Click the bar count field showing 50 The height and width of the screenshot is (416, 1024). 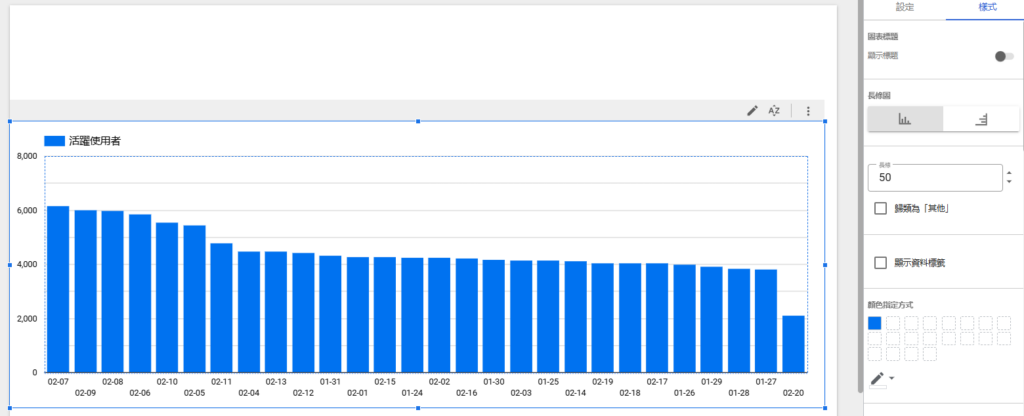935,178
